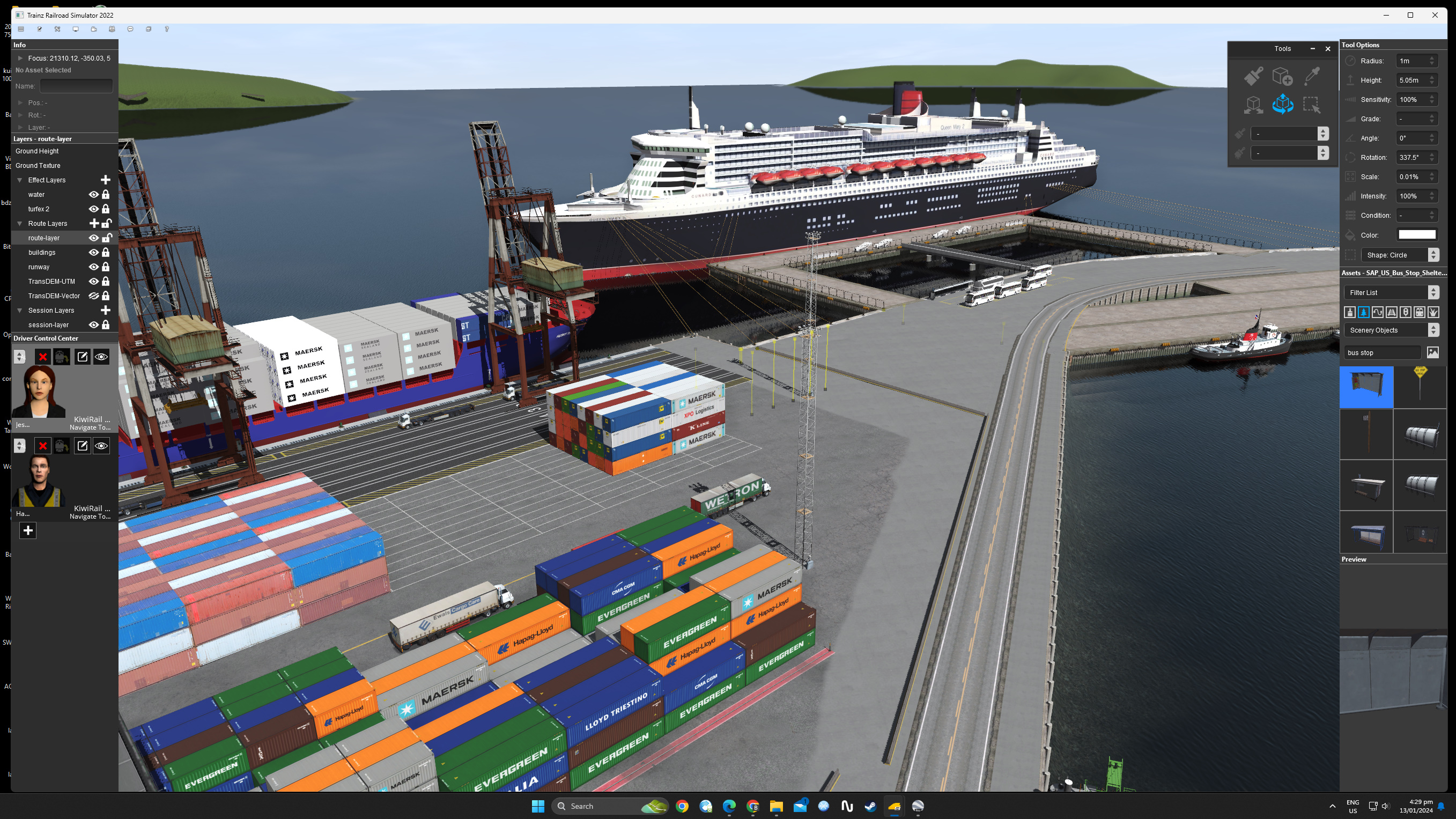This screenshot has height=819, width=1456.
Task: Toggle asset thumbnail preview image icon
Action: [1433, 352]
